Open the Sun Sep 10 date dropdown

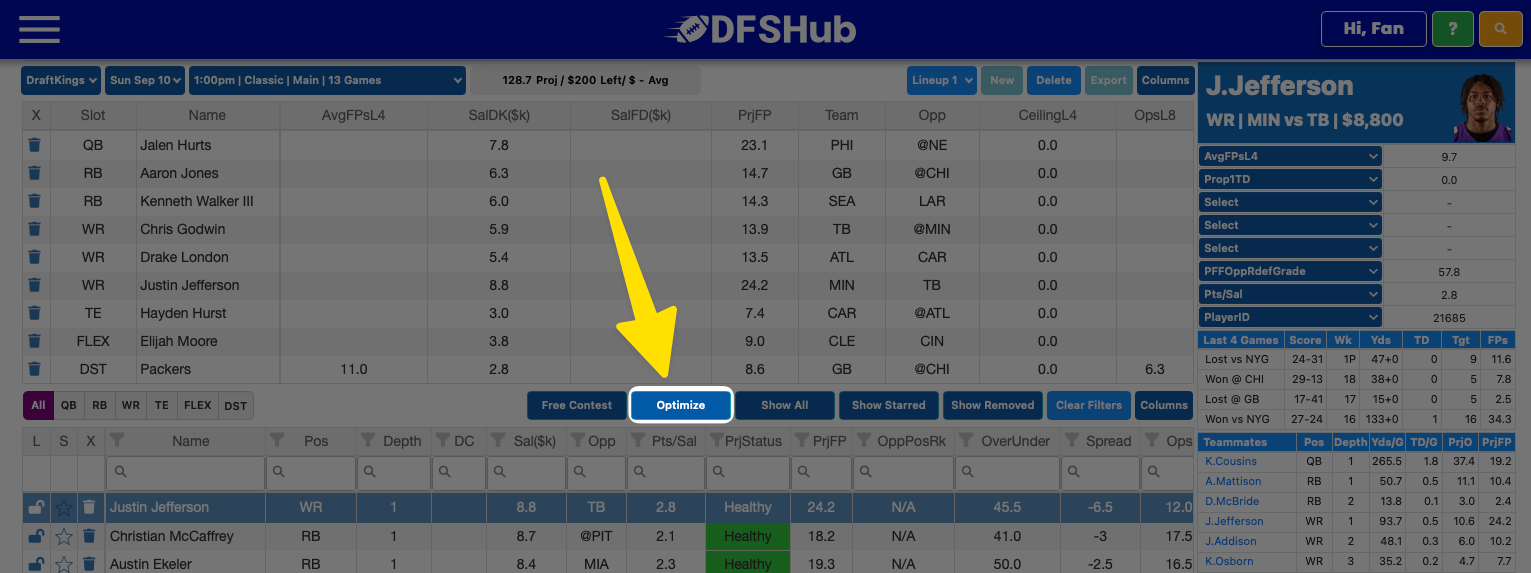(x=145, y=80)
